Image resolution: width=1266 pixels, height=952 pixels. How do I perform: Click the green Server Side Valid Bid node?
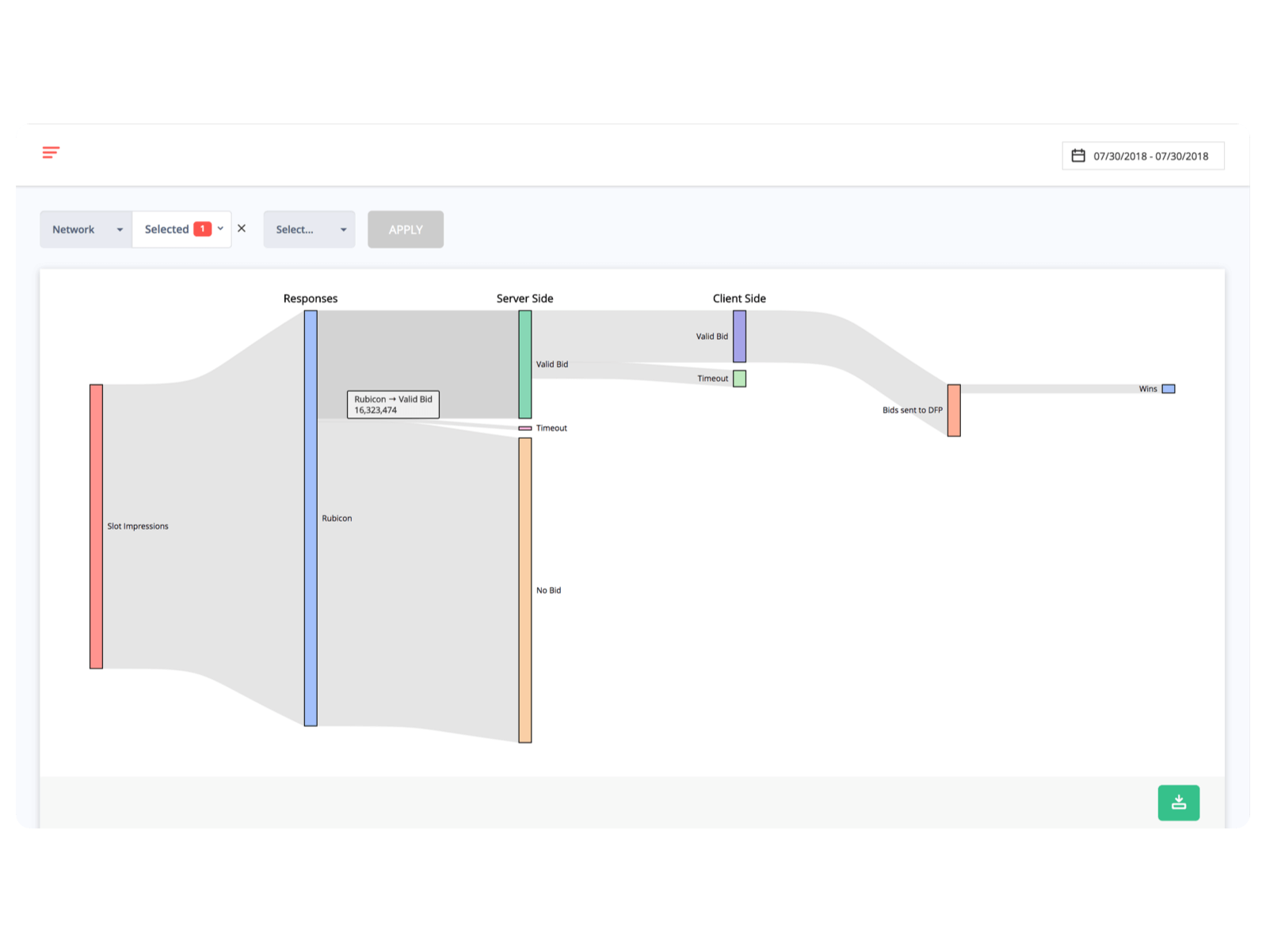pyautogui.click(x=525, y=364)
